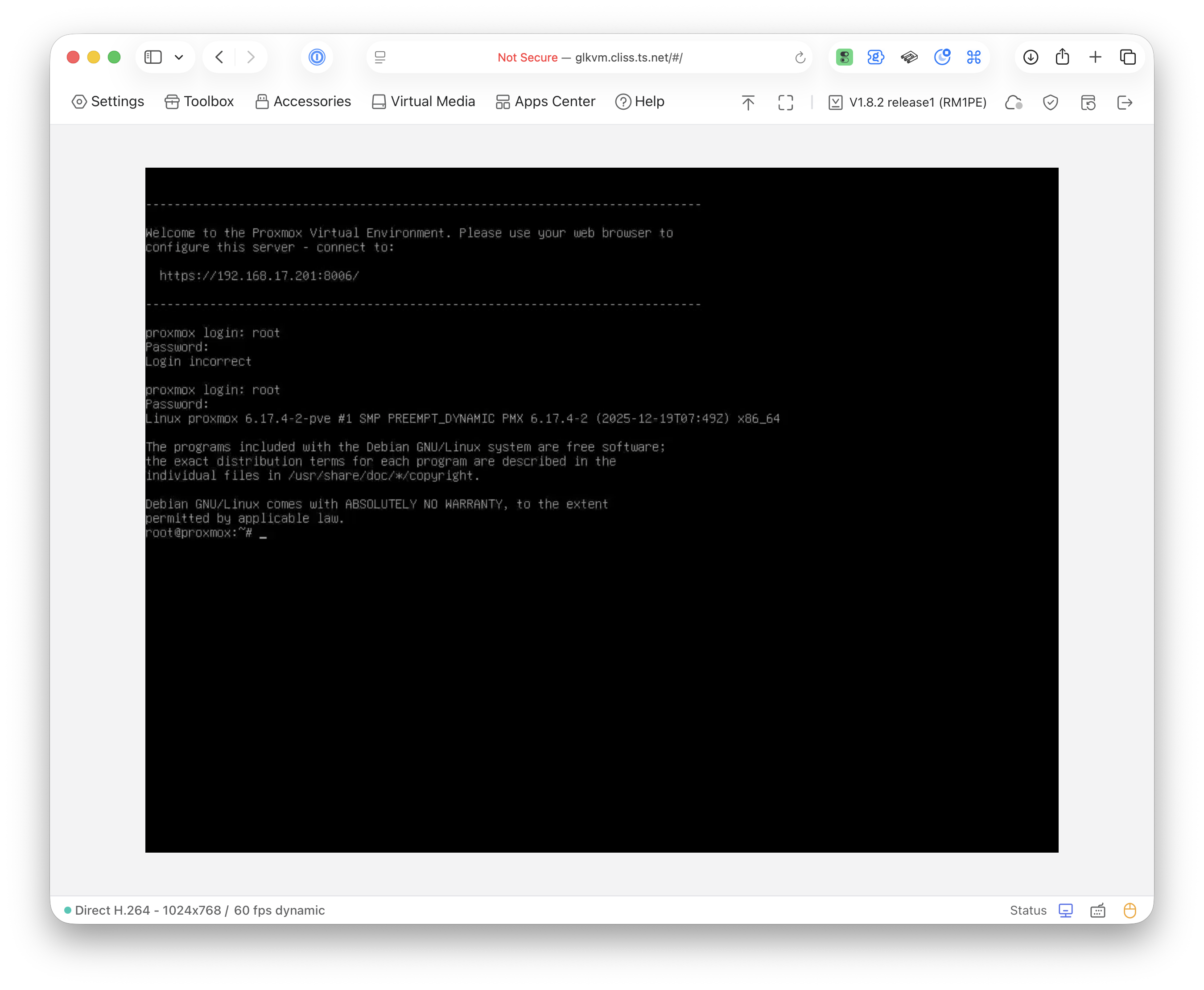Screen dimensions: 1204x990
Task: Enter fullscreen with the frame icon
Action: pos(785,103)
